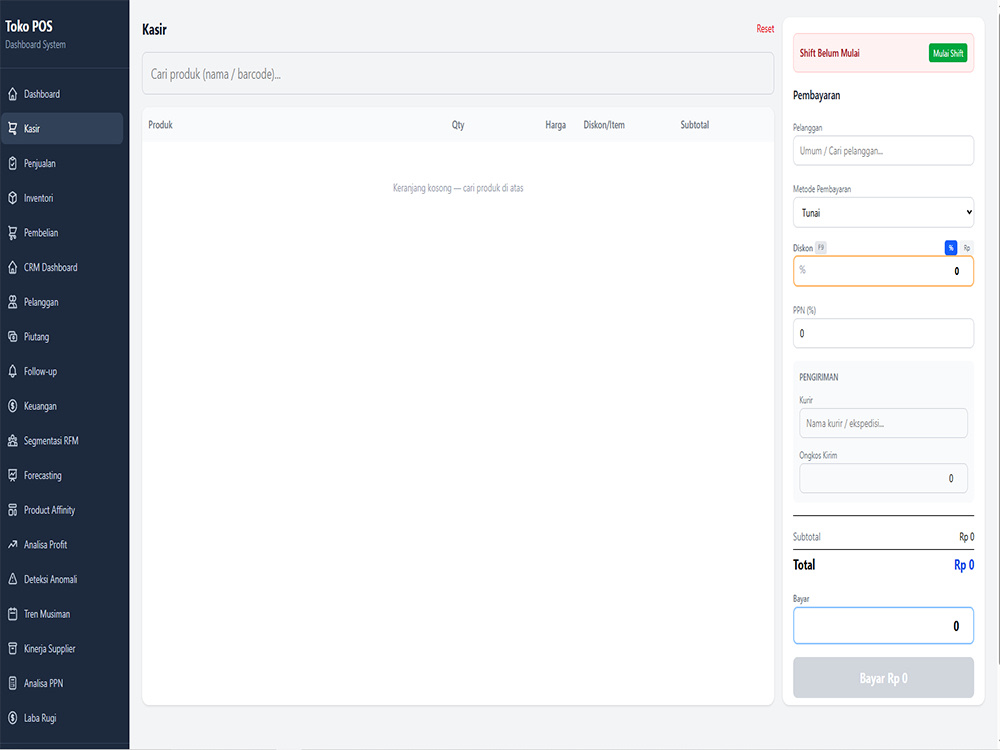
Task: Click the Laba Rugi coin icon
Action: (x=13, y=718)
